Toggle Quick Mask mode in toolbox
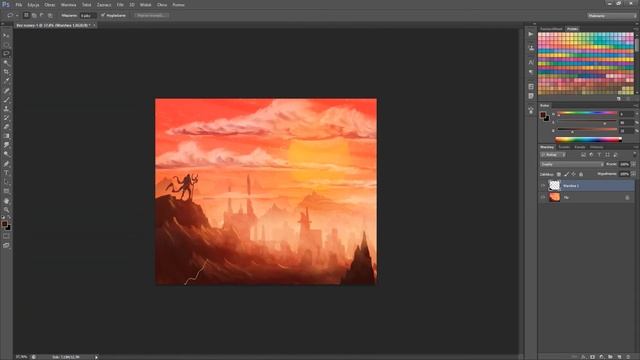Screen dimensions: 640x360 click(x=6, y=236)
